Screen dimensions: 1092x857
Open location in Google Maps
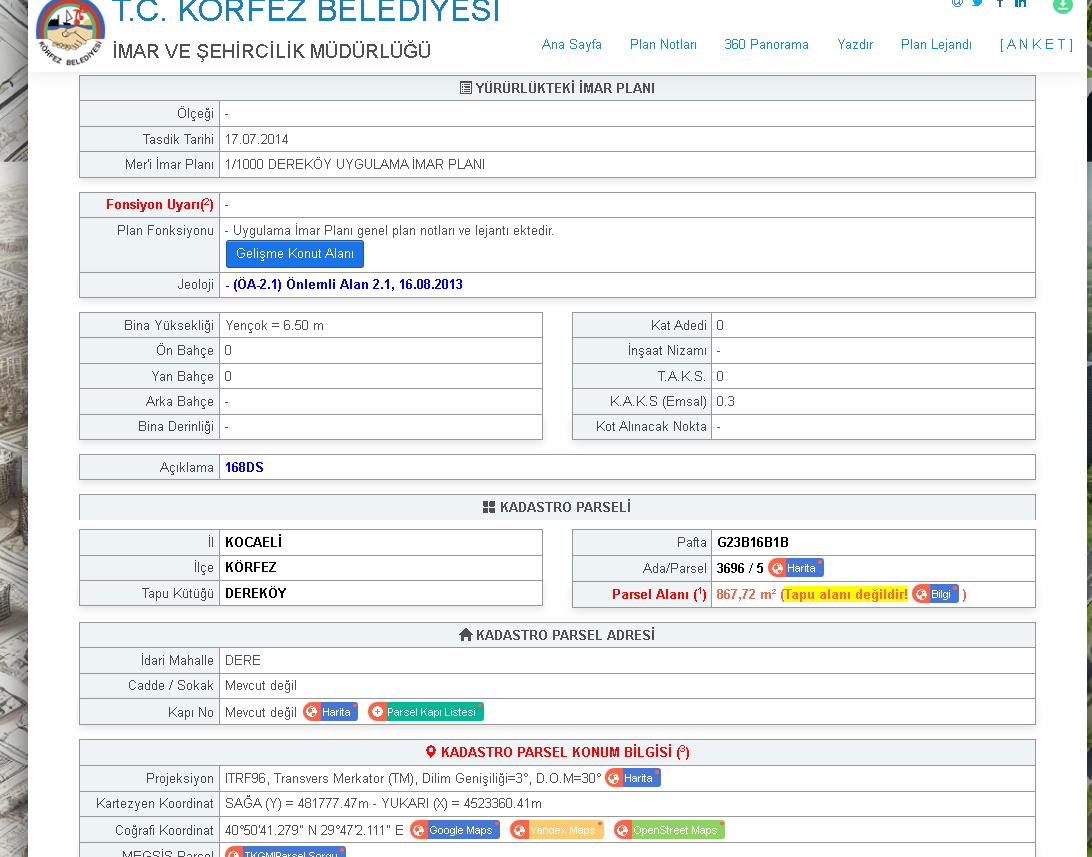[x=455, y=830]
